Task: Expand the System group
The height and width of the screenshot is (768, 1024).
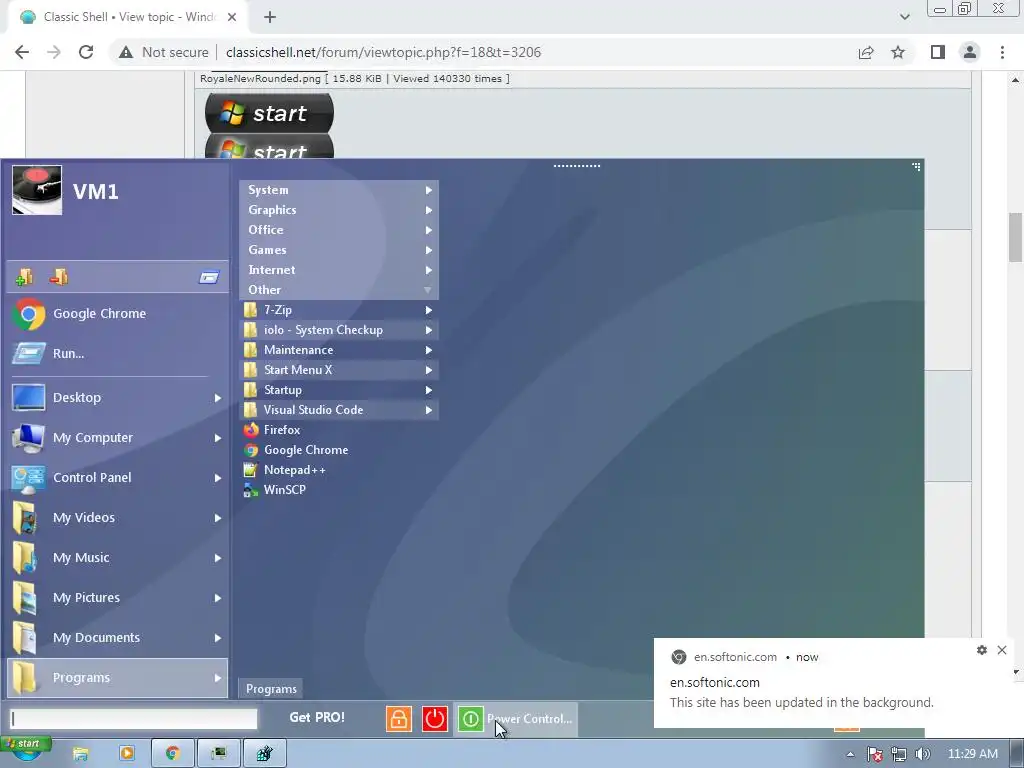Action: coord(339,190)
